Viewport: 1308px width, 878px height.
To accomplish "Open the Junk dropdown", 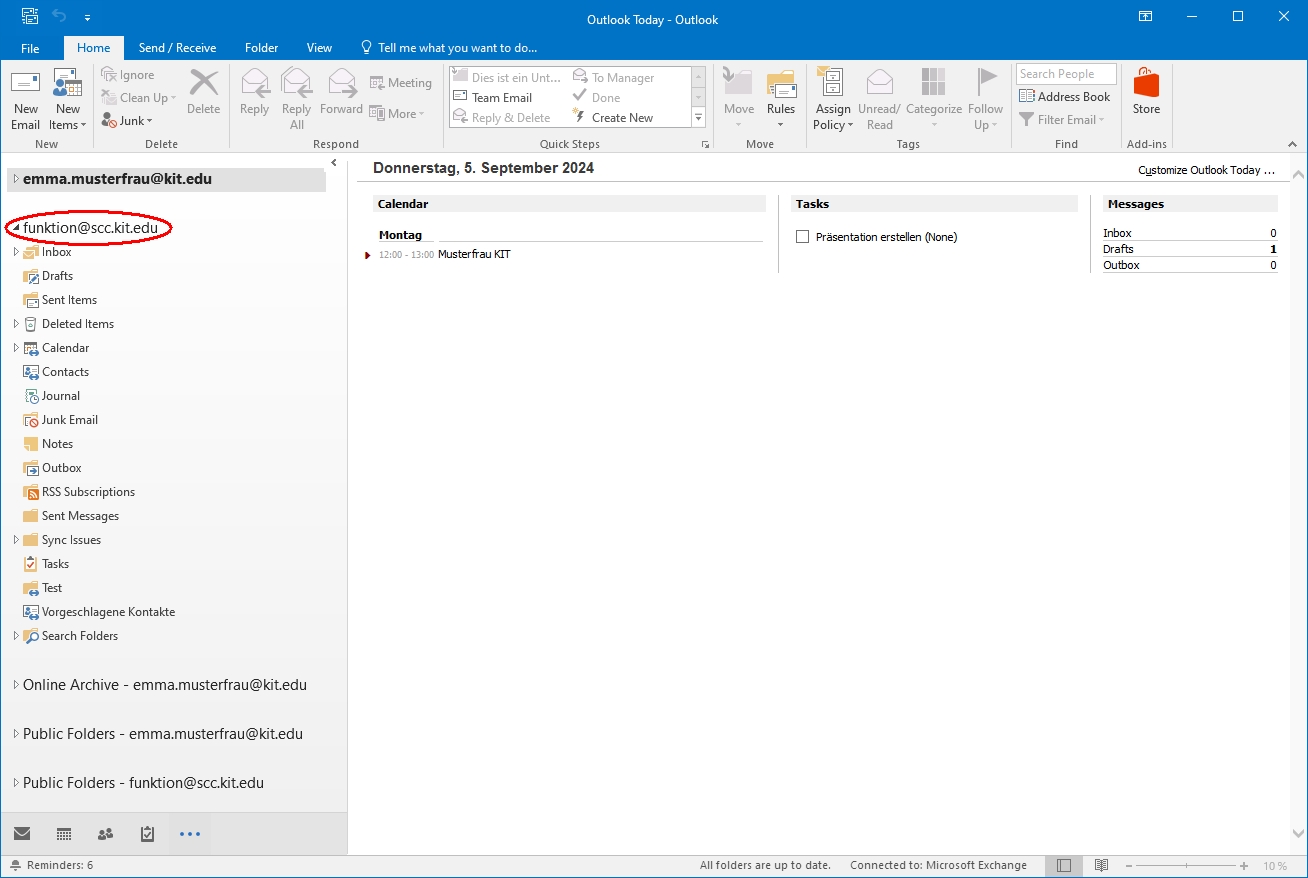I will (127, 121).
